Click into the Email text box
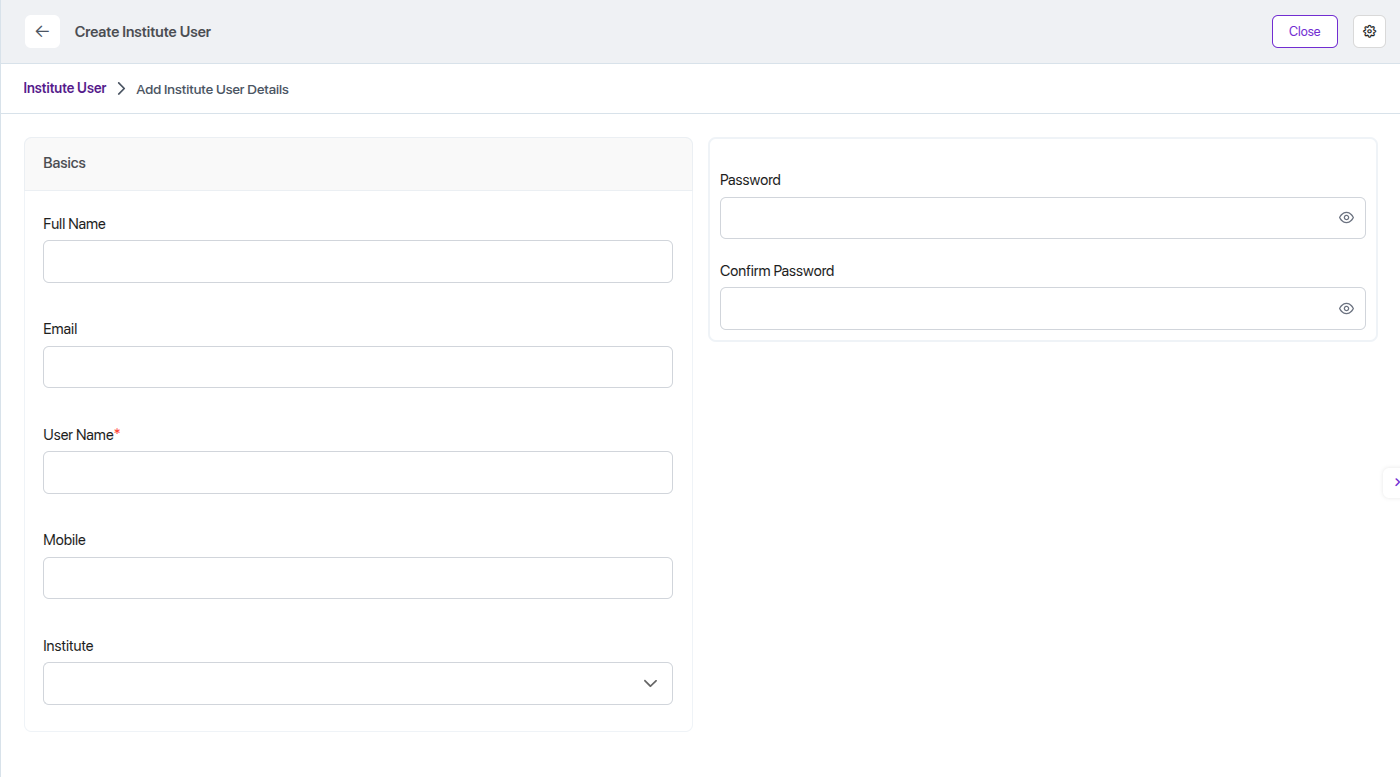 [357, 367]
